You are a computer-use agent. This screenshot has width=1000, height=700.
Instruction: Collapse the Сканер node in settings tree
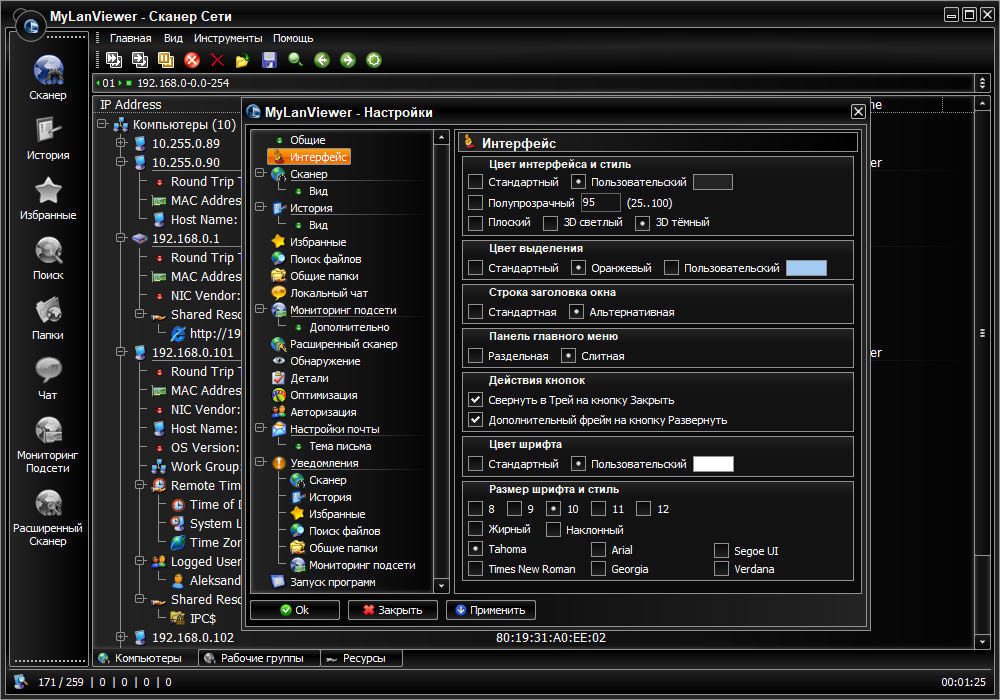tap(260, 173)
